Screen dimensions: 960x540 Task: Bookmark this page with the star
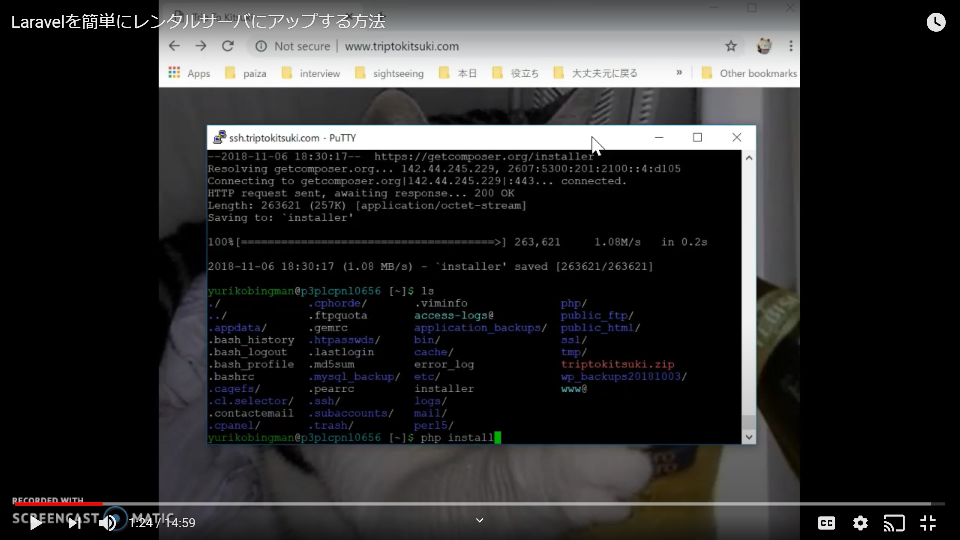(x=731, y=46)
